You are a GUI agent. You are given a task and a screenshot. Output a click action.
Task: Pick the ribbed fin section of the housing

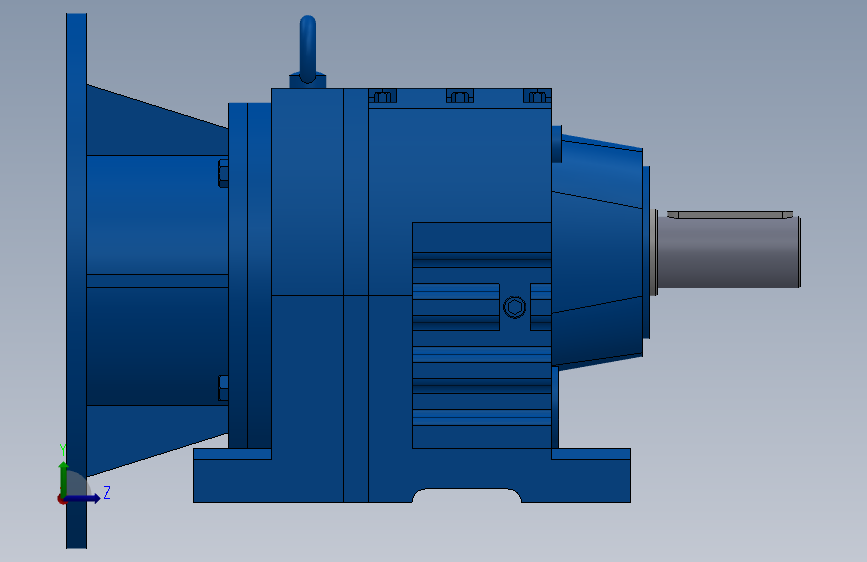[x=482, y=335]
